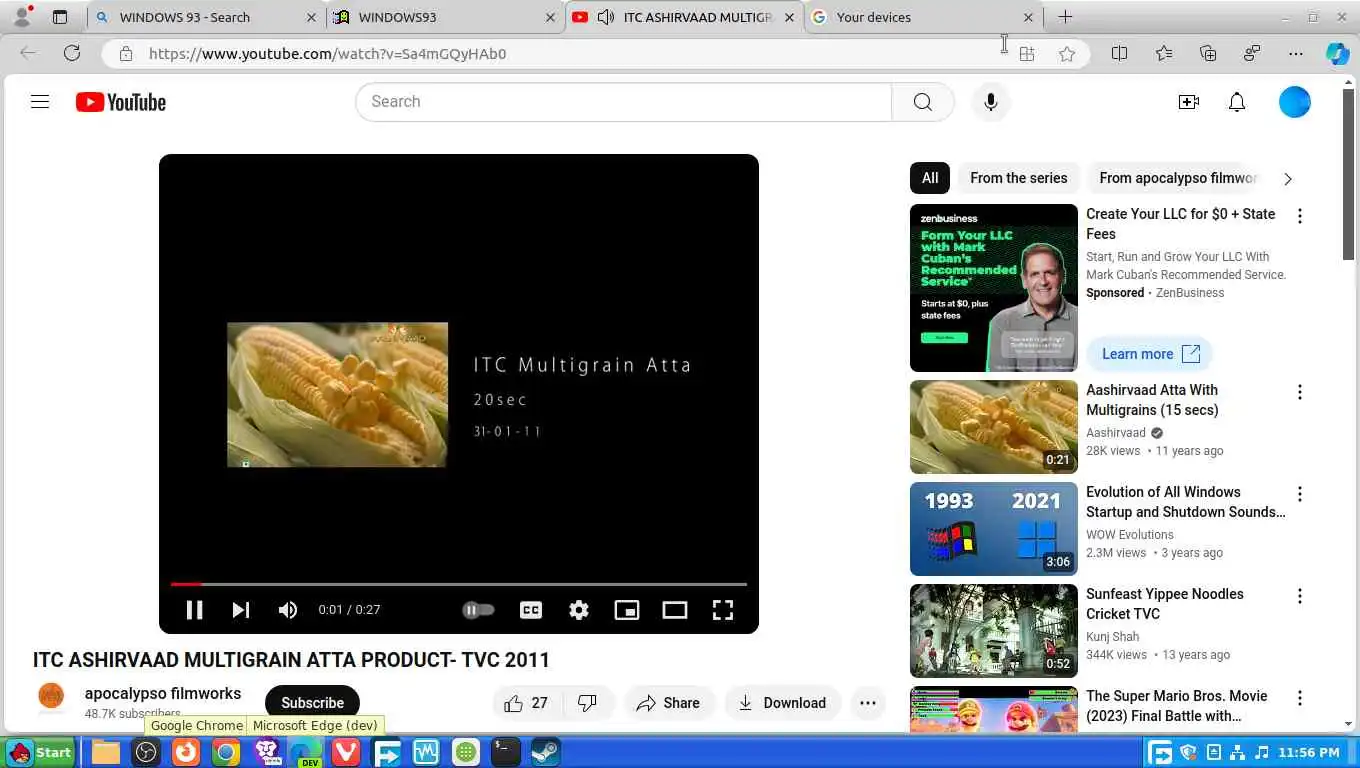
Task: Open the Evolution of All Windows thumbnail
Action: pos(994,529)
